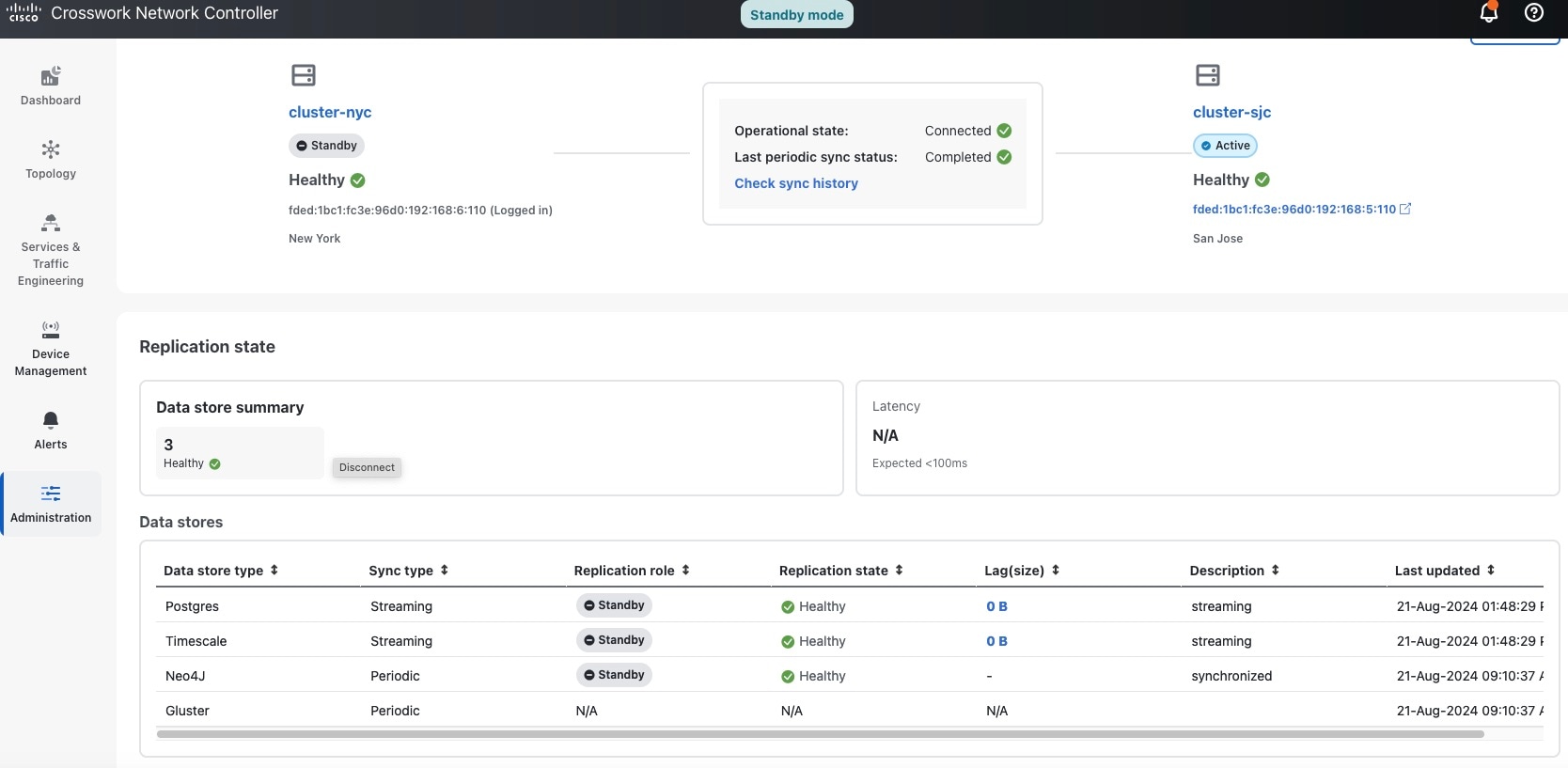Click the Healthy check icon under cluster-nyc
This screenshot has width=1568, height=768.
[358, 180]
